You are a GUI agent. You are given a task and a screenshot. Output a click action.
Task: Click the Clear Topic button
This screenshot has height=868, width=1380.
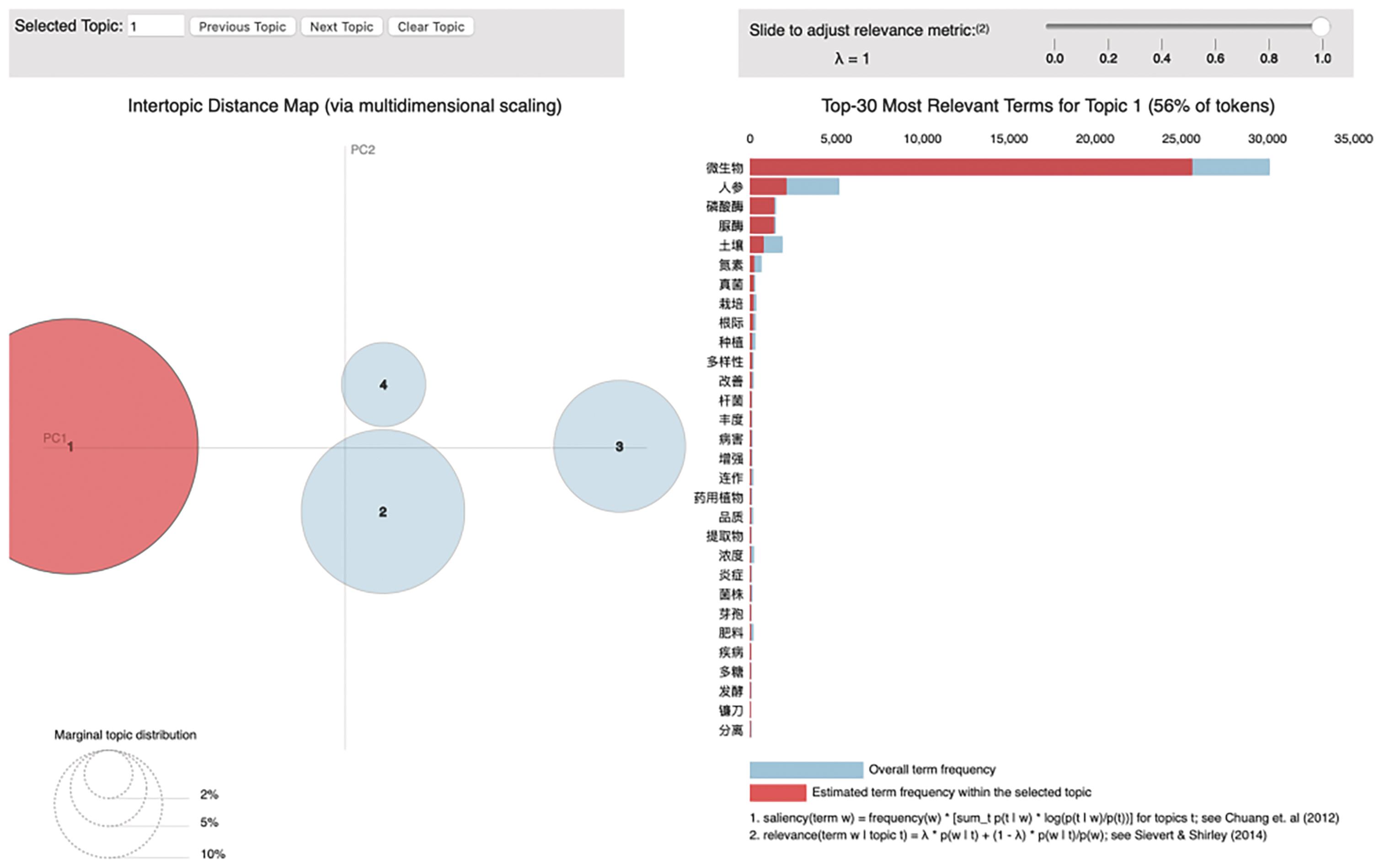tap(430, 27)
